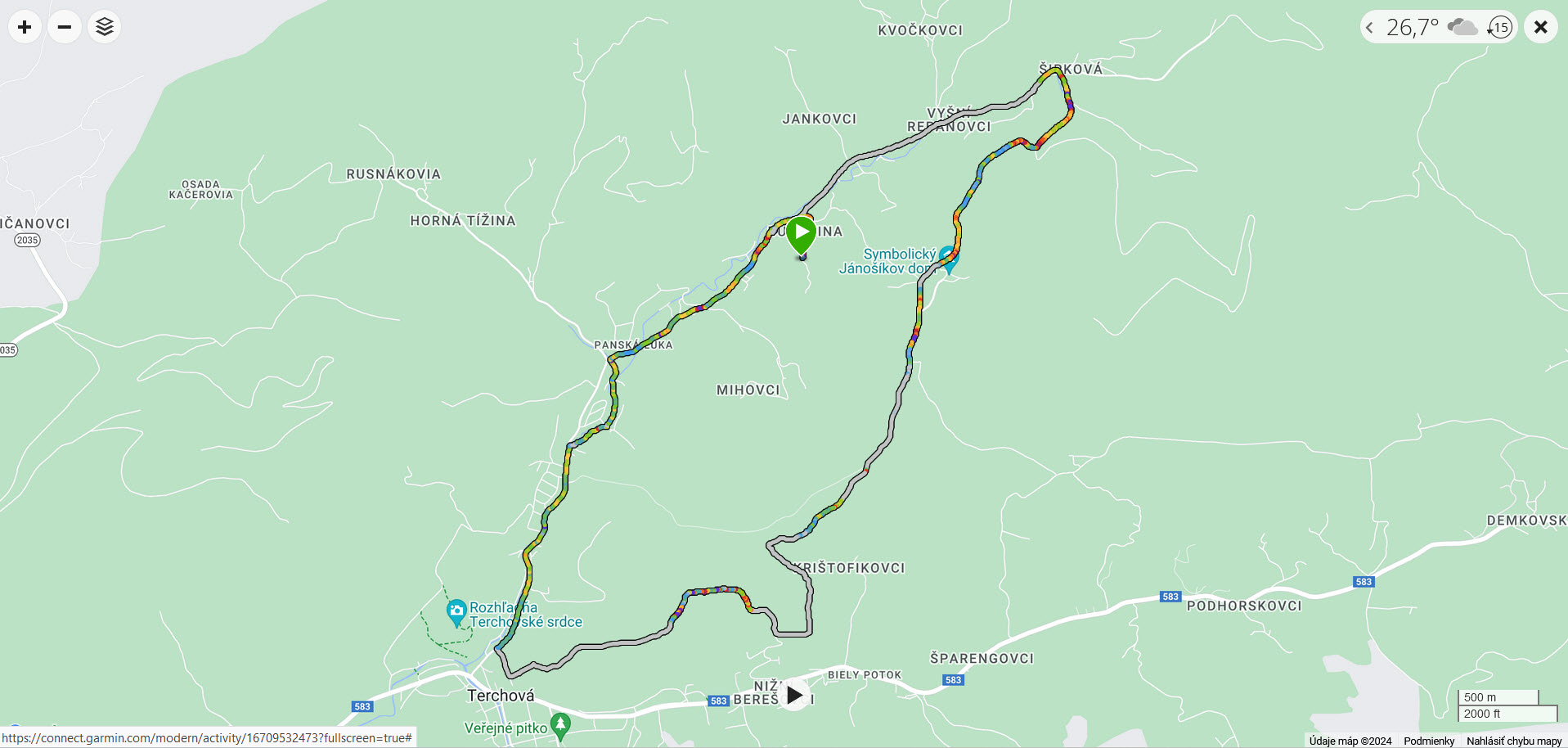Click the green activity start marker
Screen dimensions: 1568x748
click(802, 237)
